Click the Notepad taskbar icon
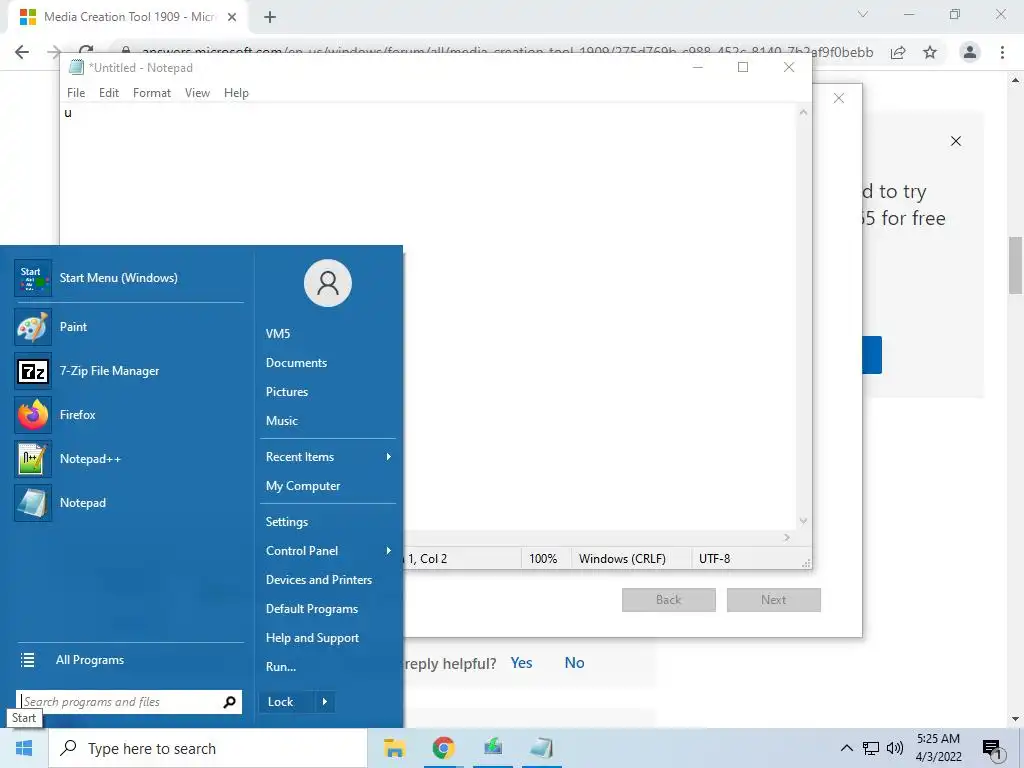This screenshot has width=1024, height=768. click(541, 748)
